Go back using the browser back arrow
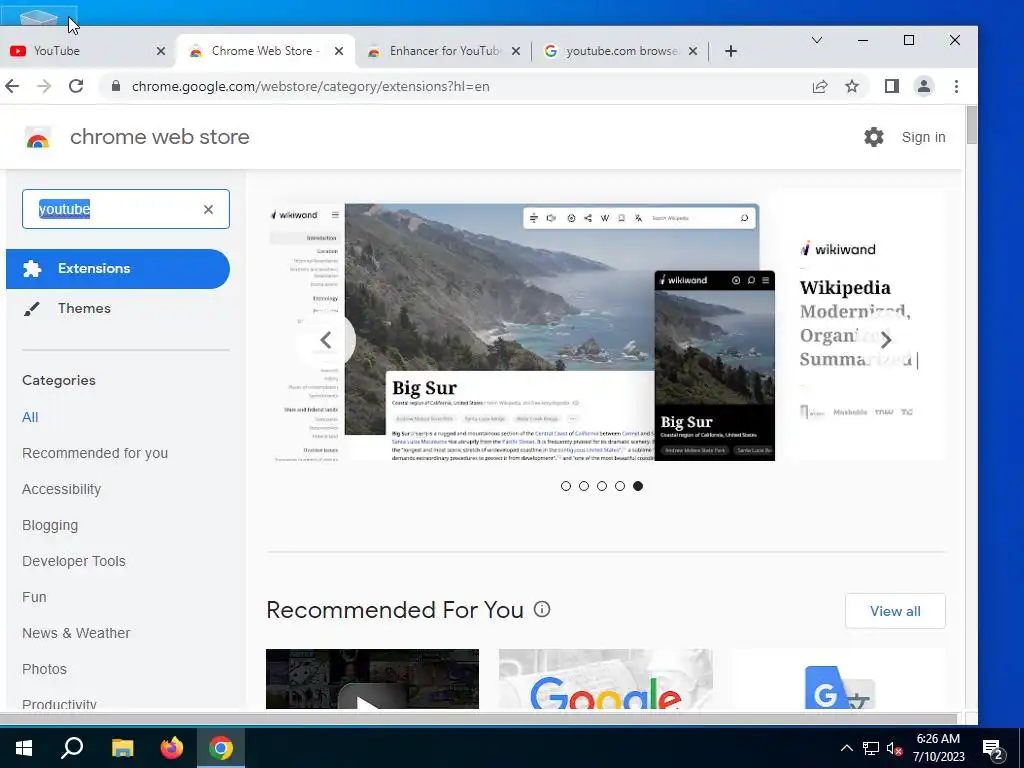Viewport: 1024px width, 768px height. [12, 86]
